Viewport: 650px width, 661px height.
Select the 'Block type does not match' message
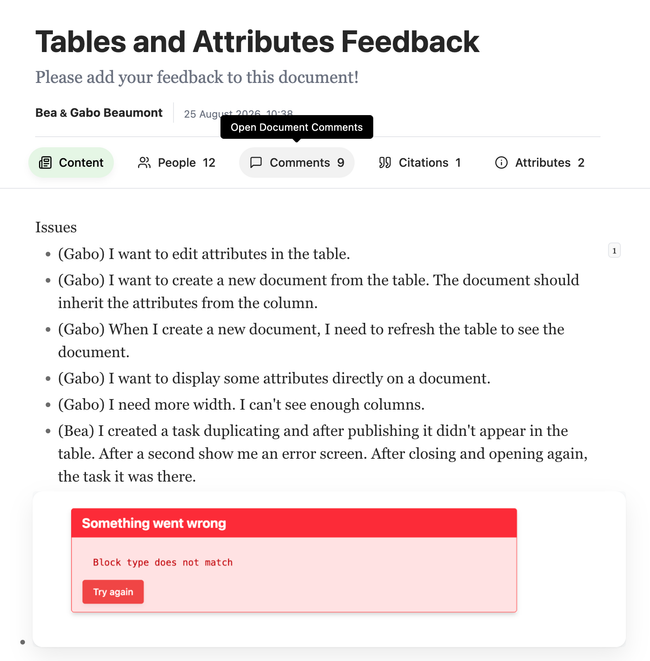[163, 562]
